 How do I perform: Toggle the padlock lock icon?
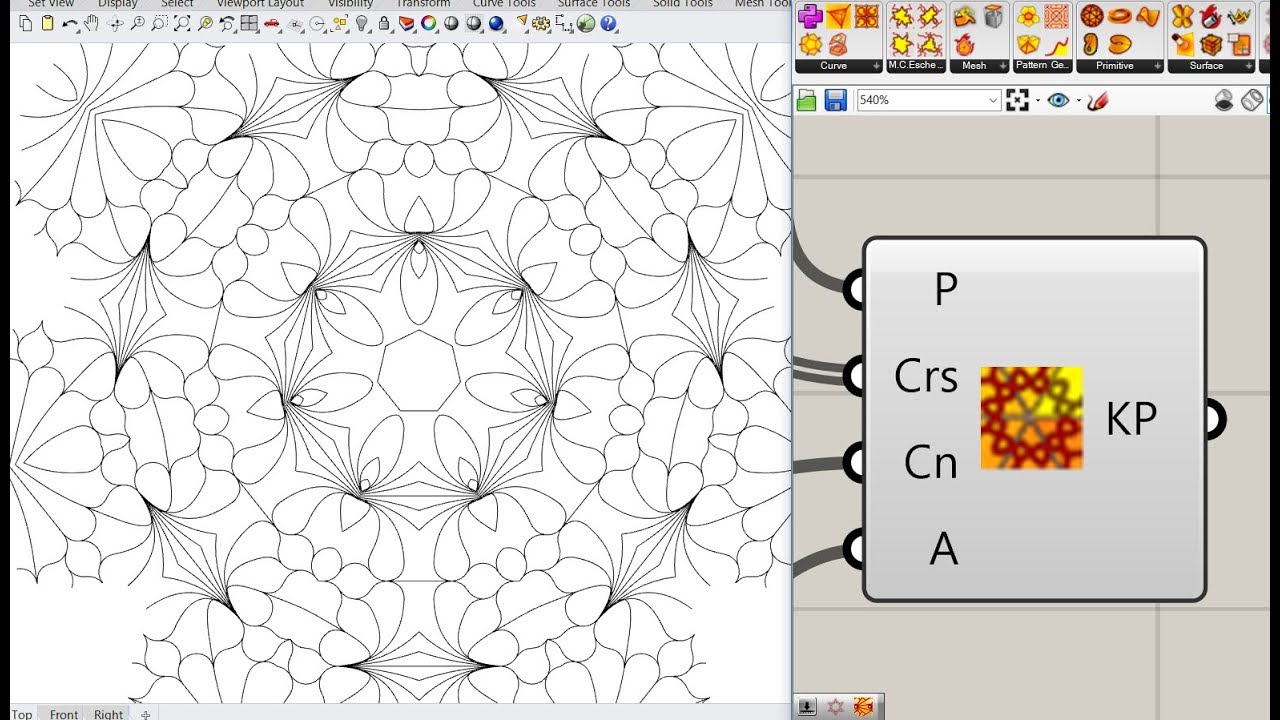point(384,24)
